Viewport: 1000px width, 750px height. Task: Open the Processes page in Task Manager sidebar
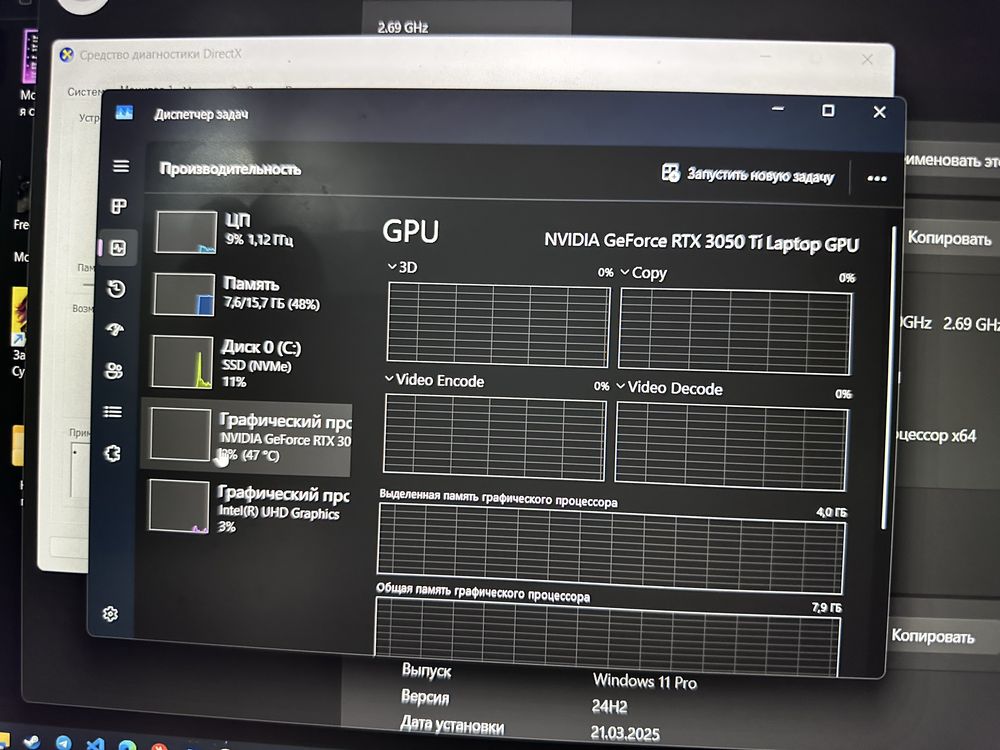pyautogui.click(x=119, y=206)
